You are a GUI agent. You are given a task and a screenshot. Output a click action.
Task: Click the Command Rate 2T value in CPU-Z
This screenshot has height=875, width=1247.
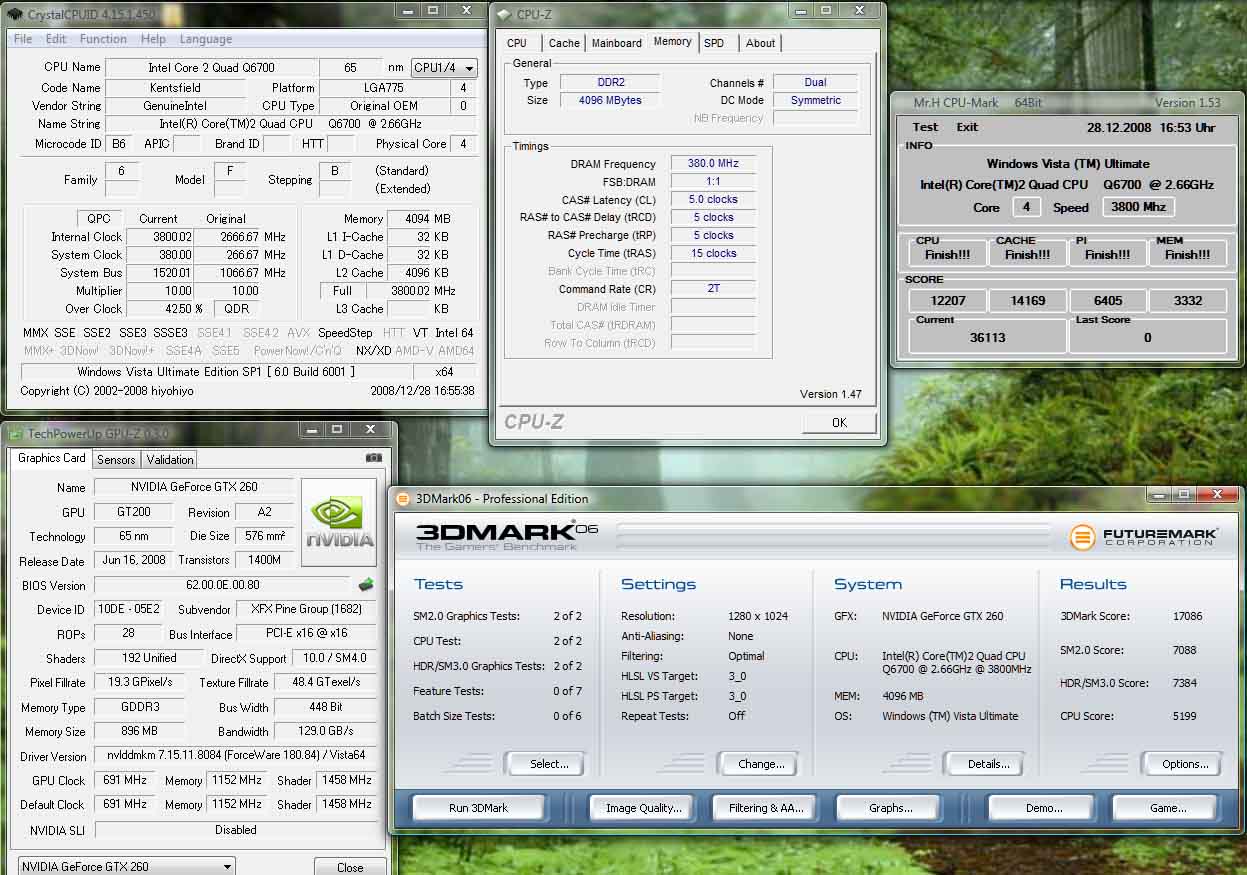click(x=714, y=289)
